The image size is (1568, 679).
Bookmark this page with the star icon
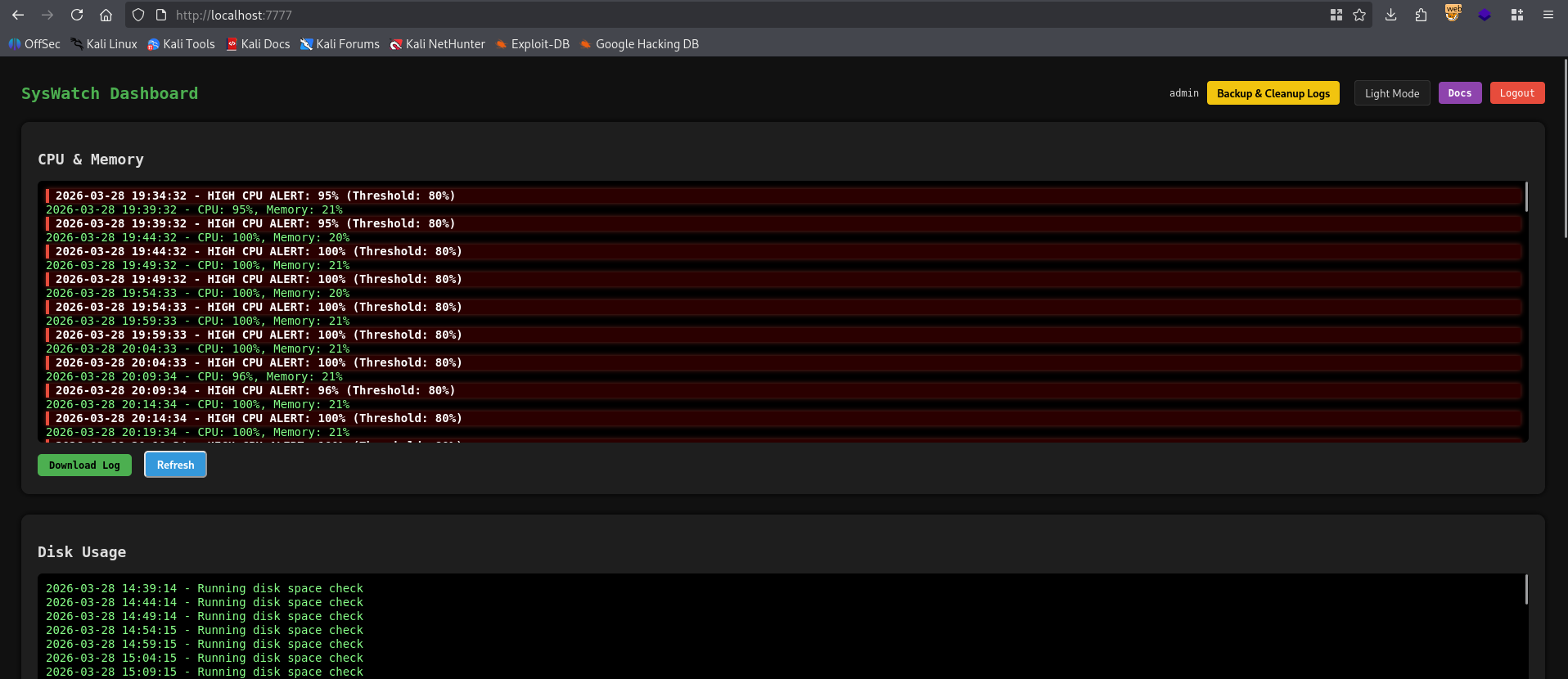click(1359, 15)
